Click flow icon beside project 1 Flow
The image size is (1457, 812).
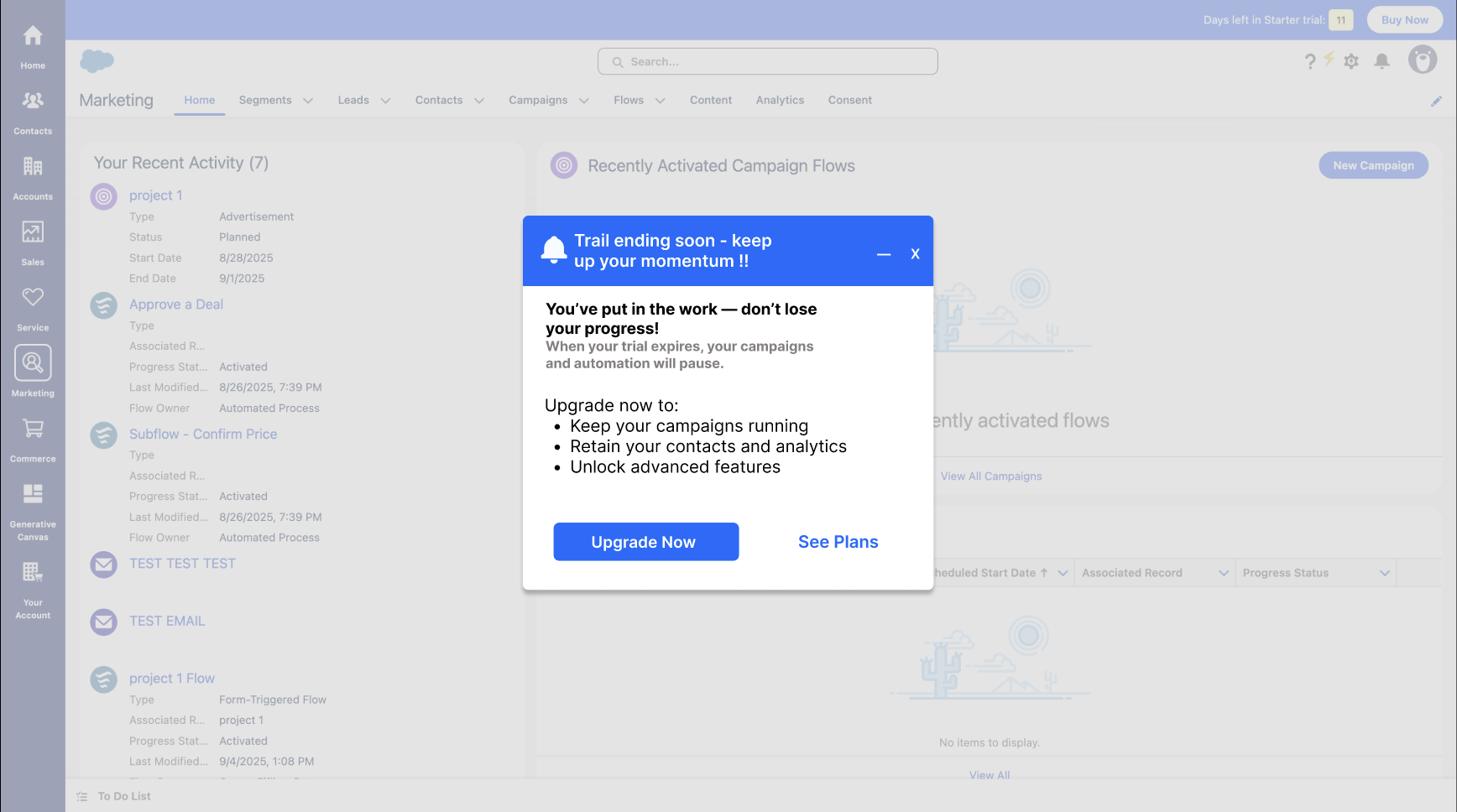click(103, 679)
